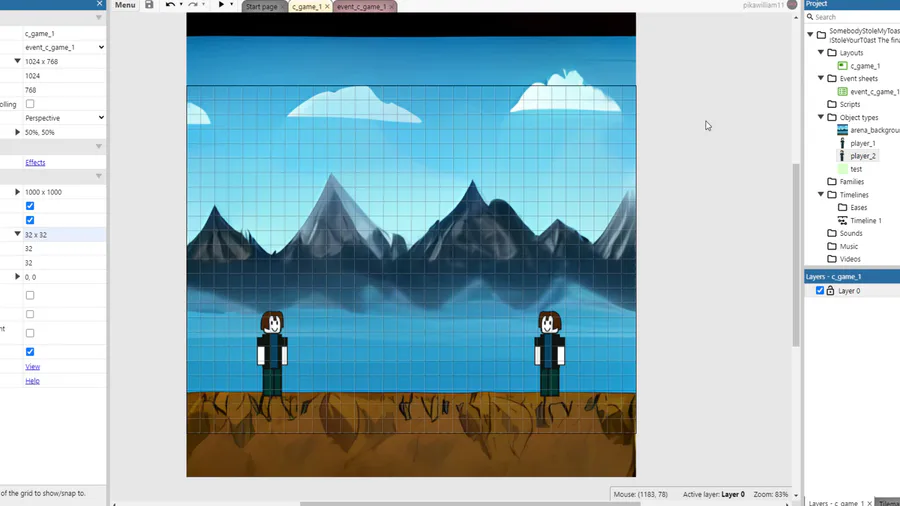Close the Properties panel with X
900x506 pixels.
[x=99, y=3]
